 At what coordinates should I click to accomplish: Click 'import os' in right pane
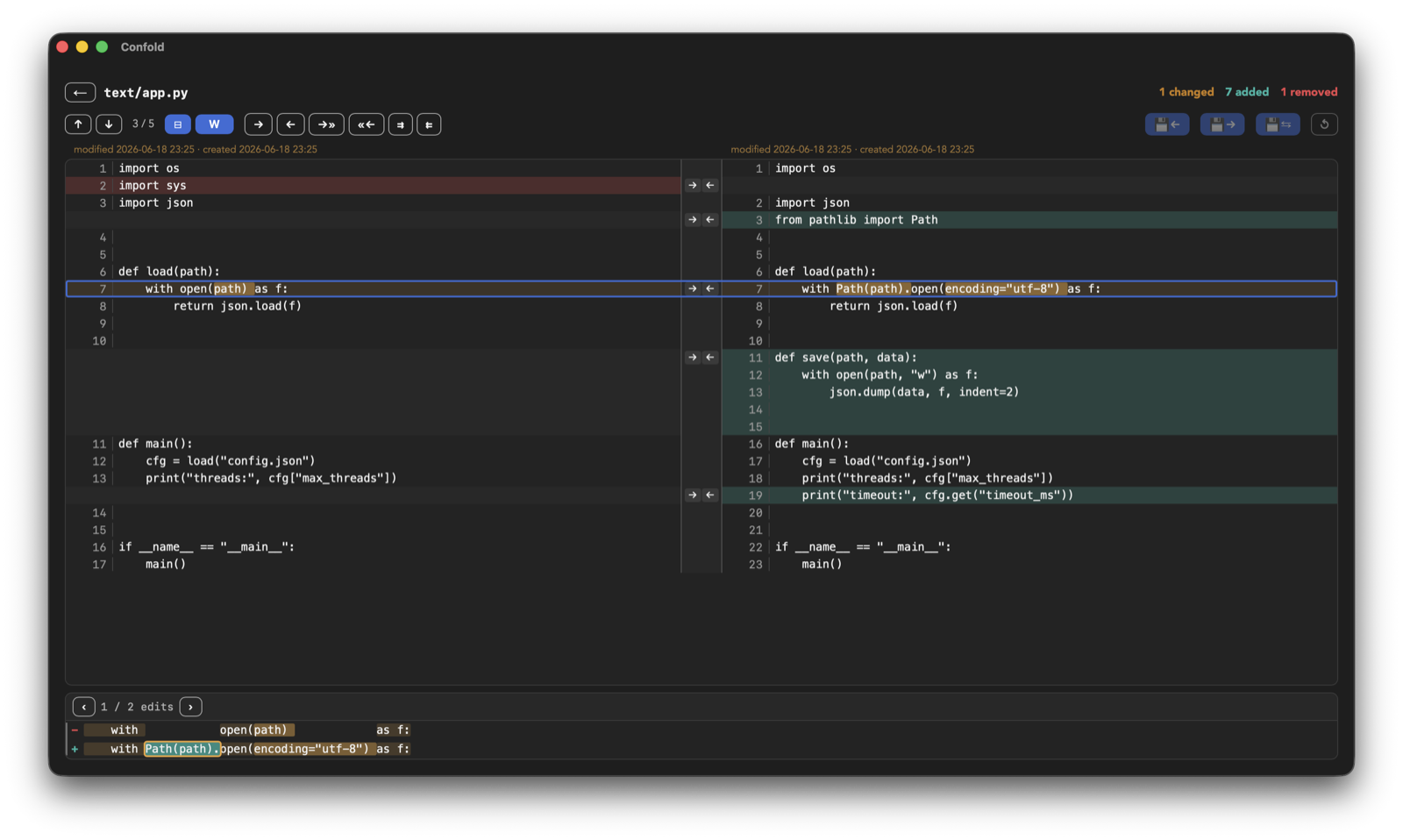(x=805, y=168)
